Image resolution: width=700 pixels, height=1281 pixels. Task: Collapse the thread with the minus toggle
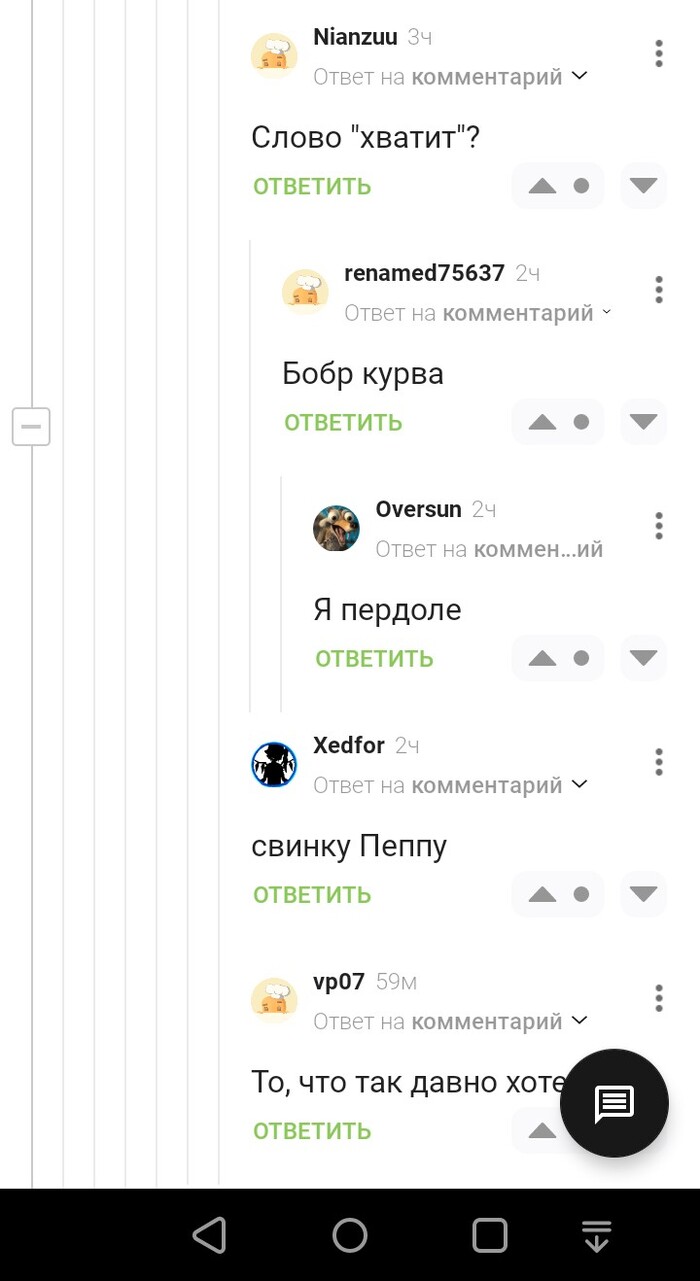click(31, 427)
